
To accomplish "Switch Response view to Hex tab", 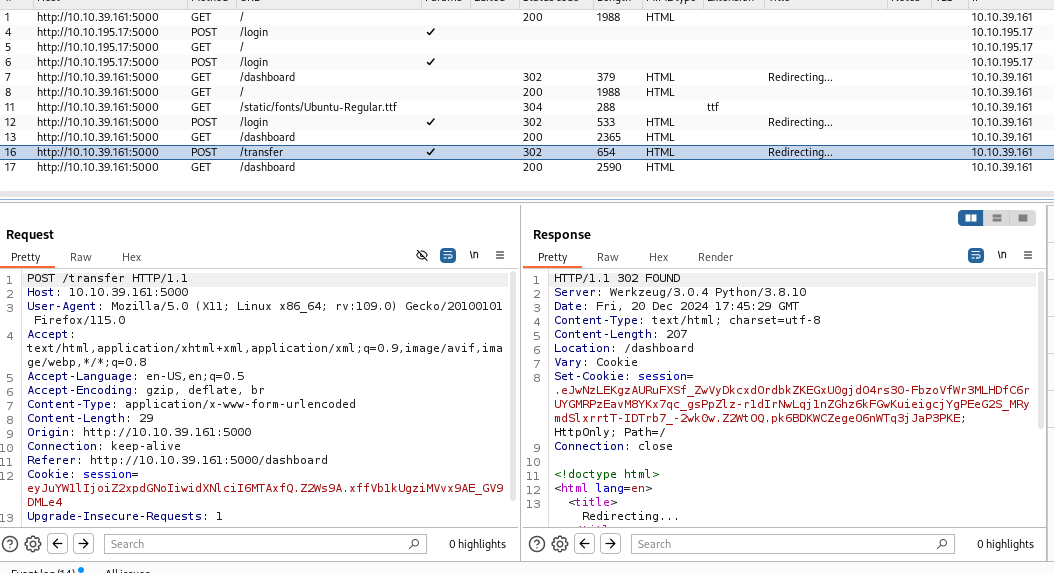I will 658,257.
